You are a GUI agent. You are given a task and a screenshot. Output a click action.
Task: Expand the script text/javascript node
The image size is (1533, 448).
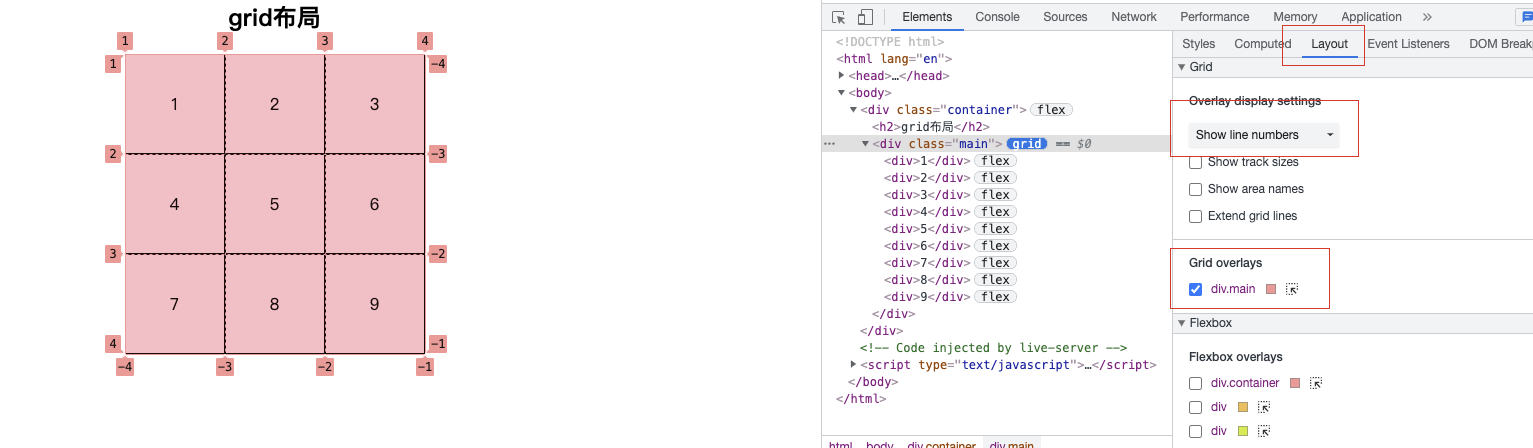[854, 365]
